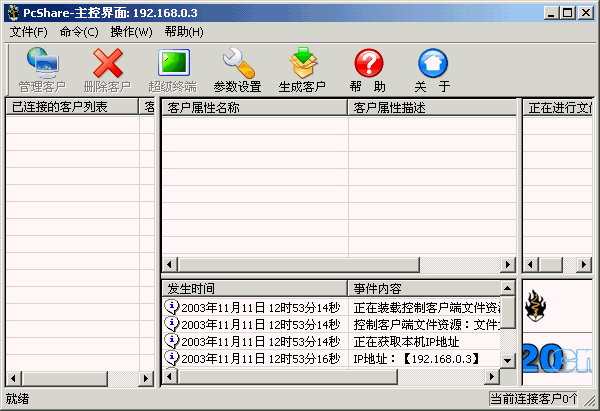Click the 删除客户 red X icon

pyautogui.click(x=107, y=65)
